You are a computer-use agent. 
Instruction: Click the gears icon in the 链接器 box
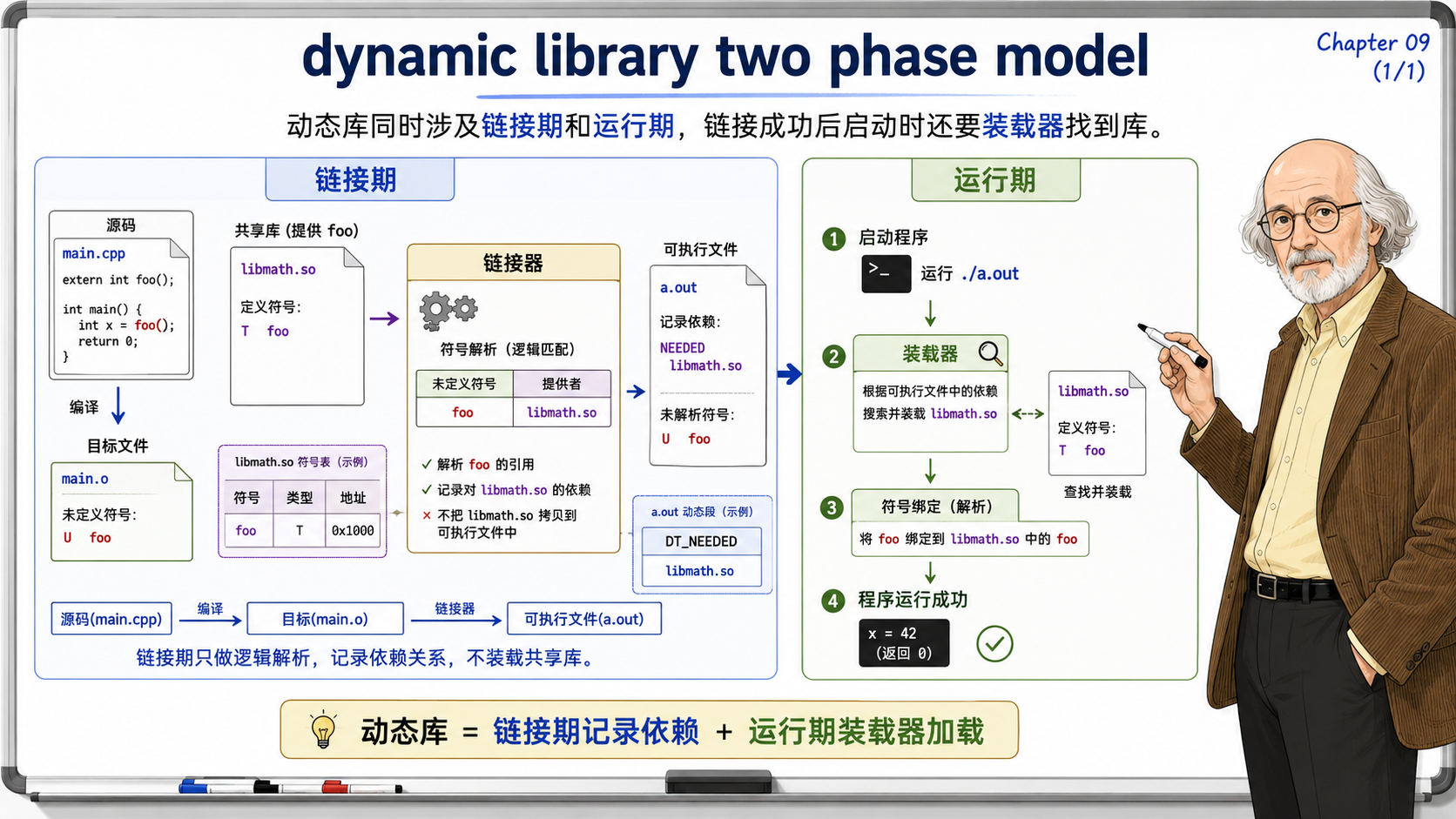[448, 311]
